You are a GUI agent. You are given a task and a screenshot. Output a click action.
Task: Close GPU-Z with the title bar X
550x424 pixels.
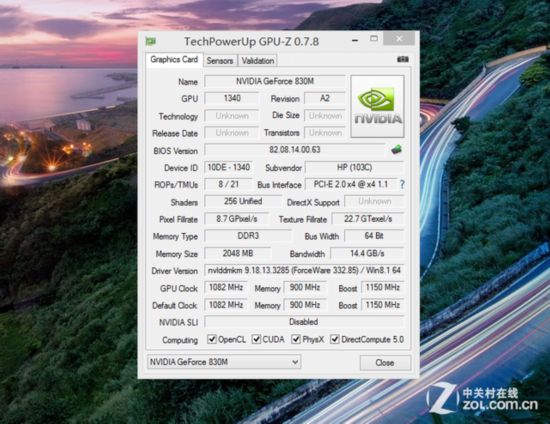399,39
